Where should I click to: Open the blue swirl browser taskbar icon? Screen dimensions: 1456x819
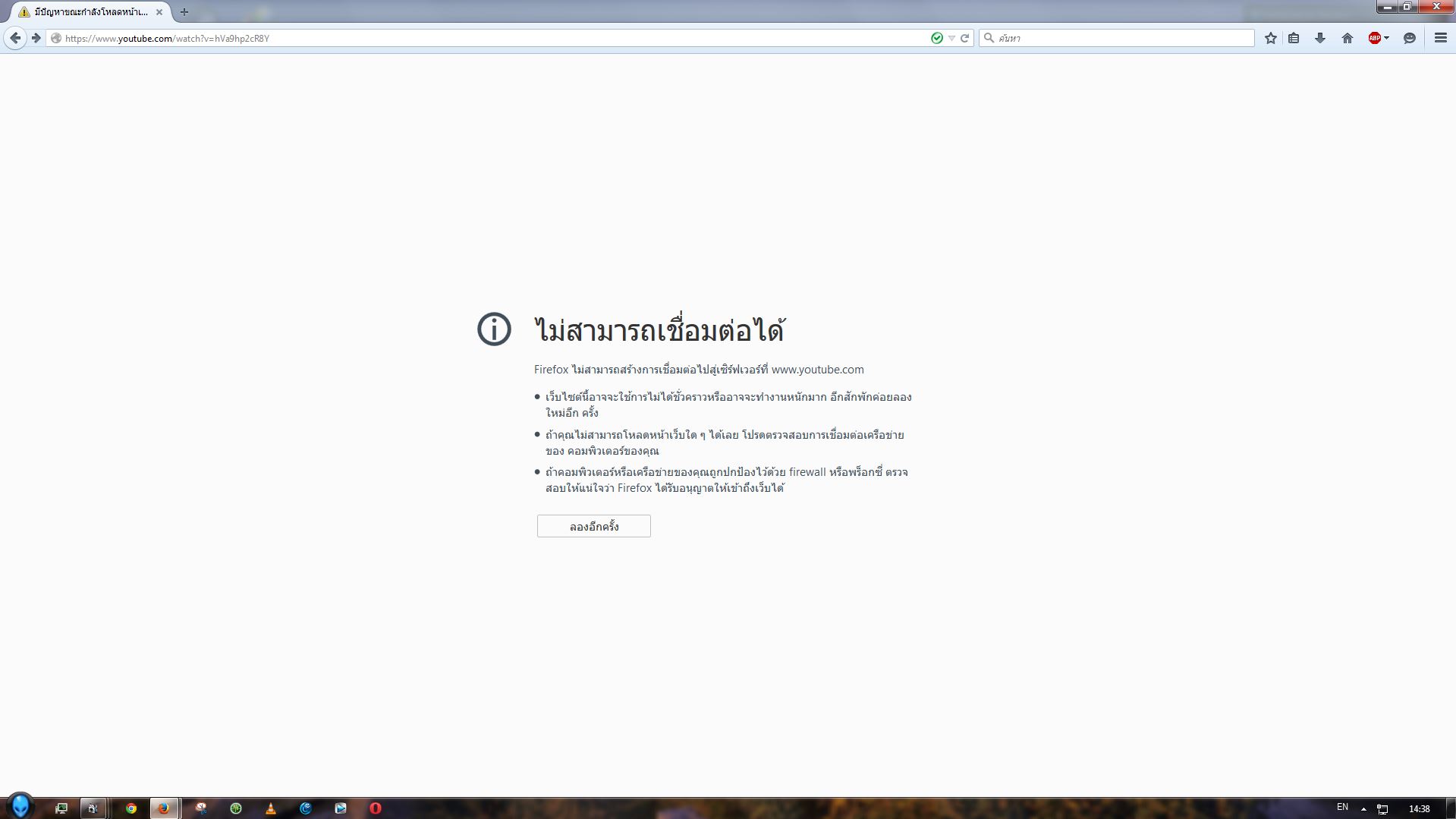tap(306, 808)
